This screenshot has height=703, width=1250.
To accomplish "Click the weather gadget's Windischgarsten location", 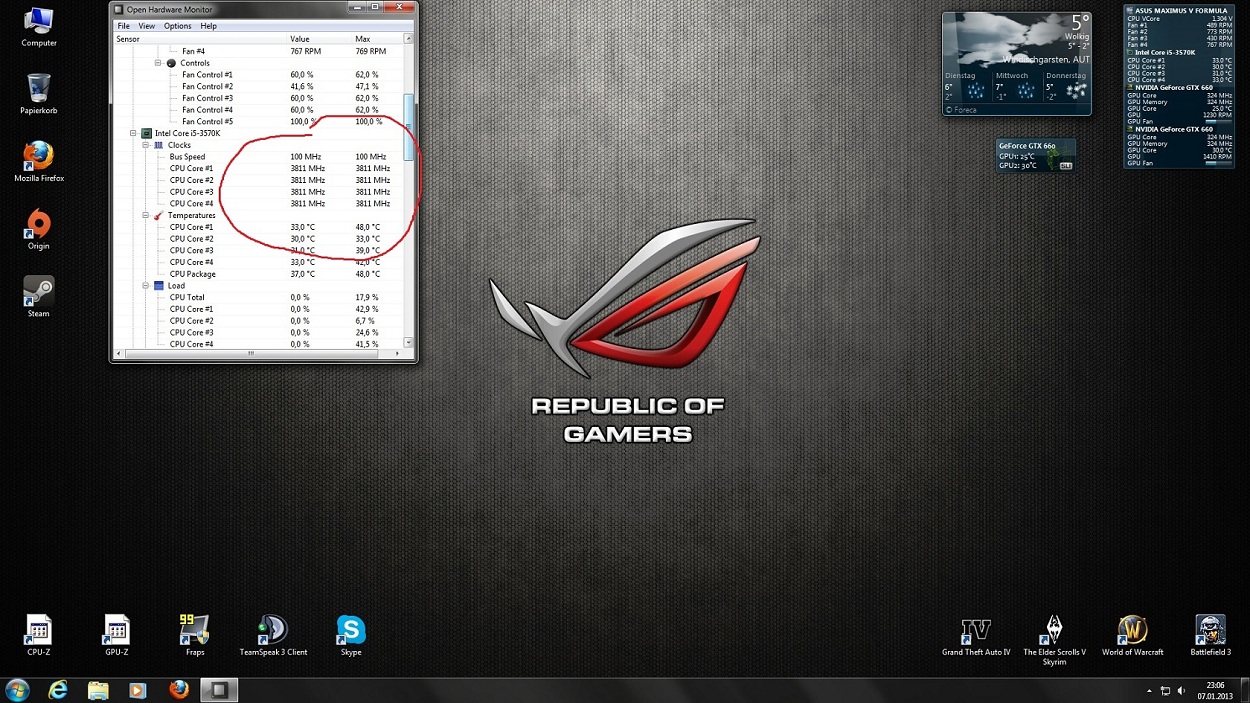I will [x=1047, y=60].
